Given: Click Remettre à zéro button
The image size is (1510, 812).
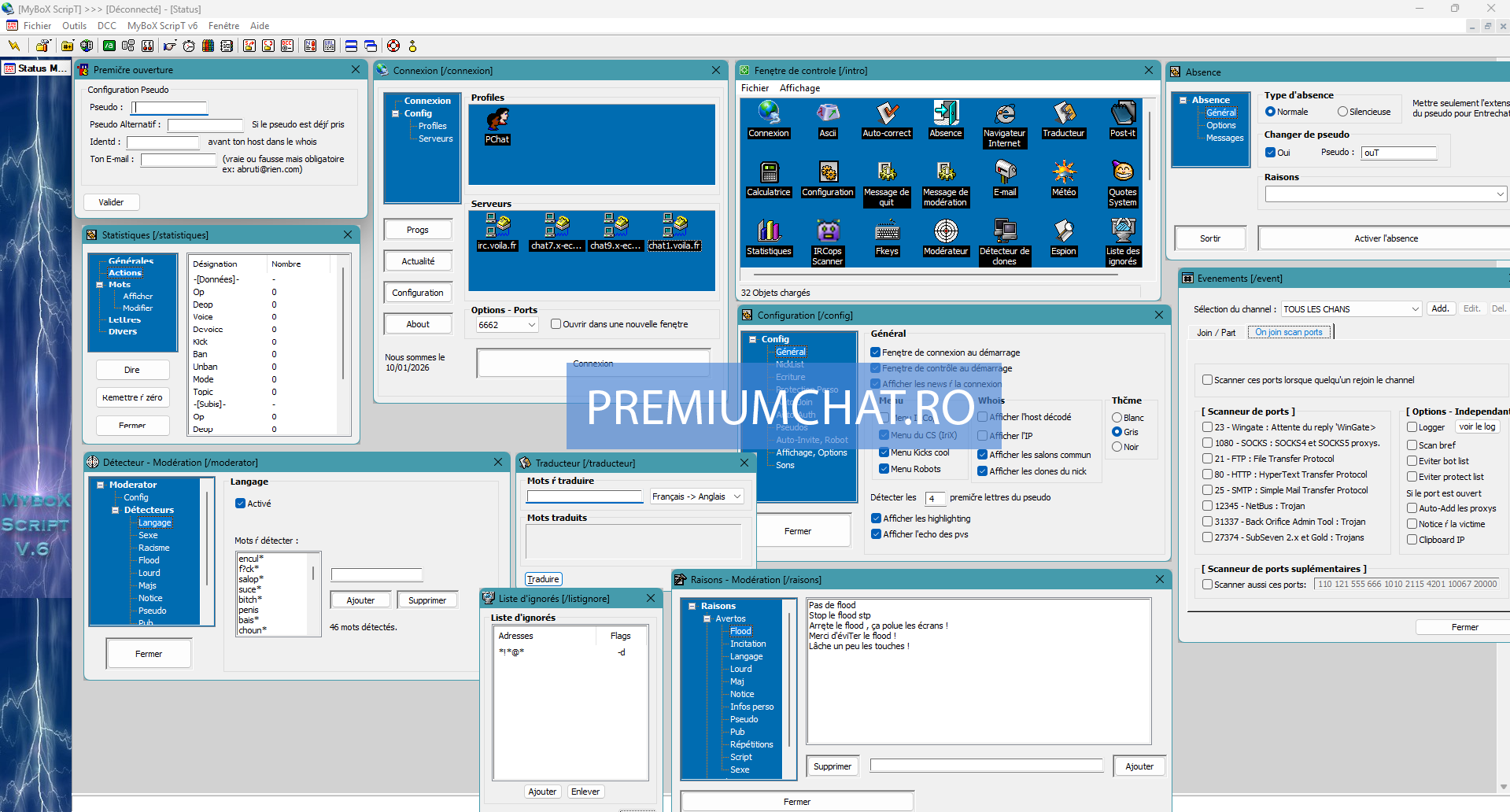Looking at the screenshot, I should (132, 397).
